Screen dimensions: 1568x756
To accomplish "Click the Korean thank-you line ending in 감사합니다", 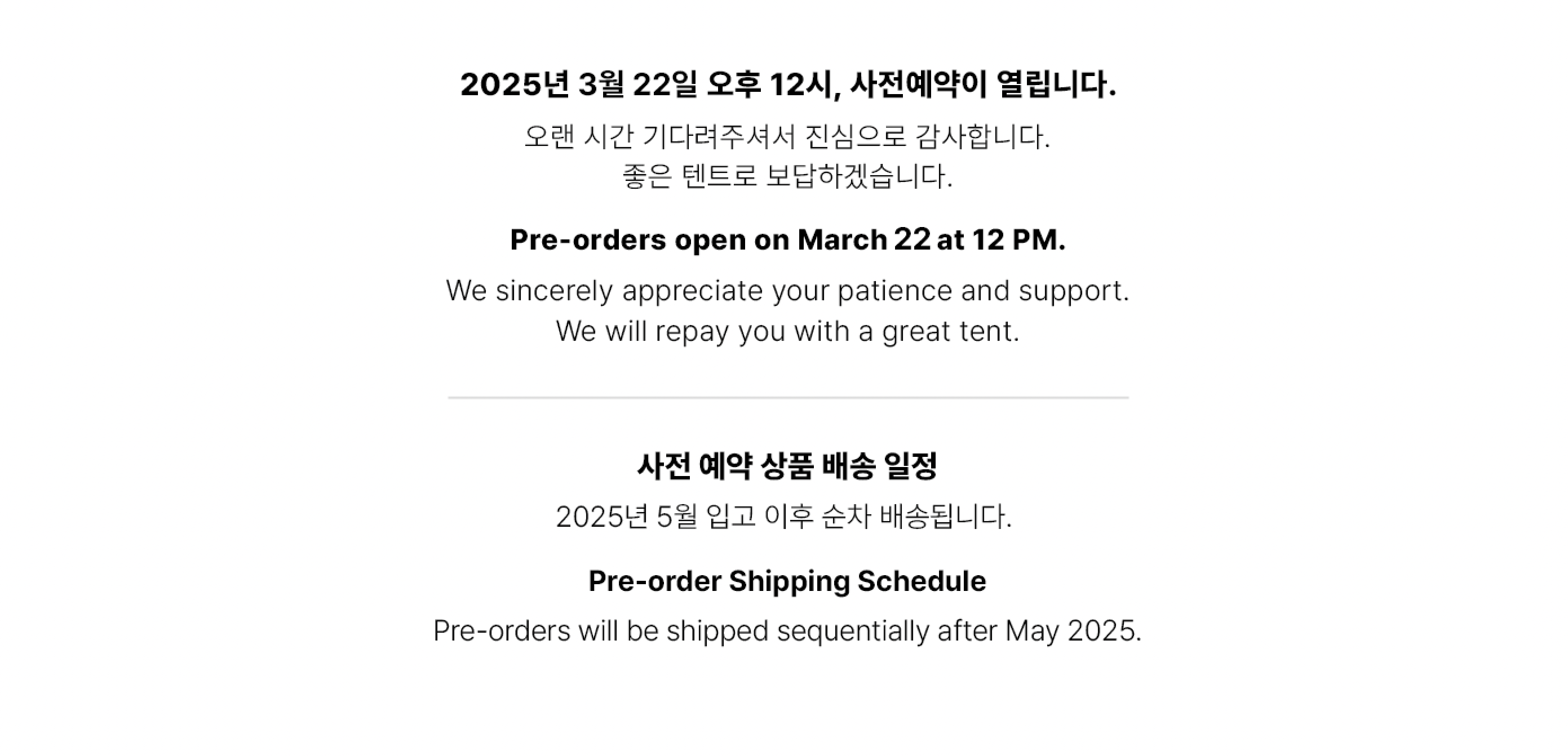I will coord(787,136).
